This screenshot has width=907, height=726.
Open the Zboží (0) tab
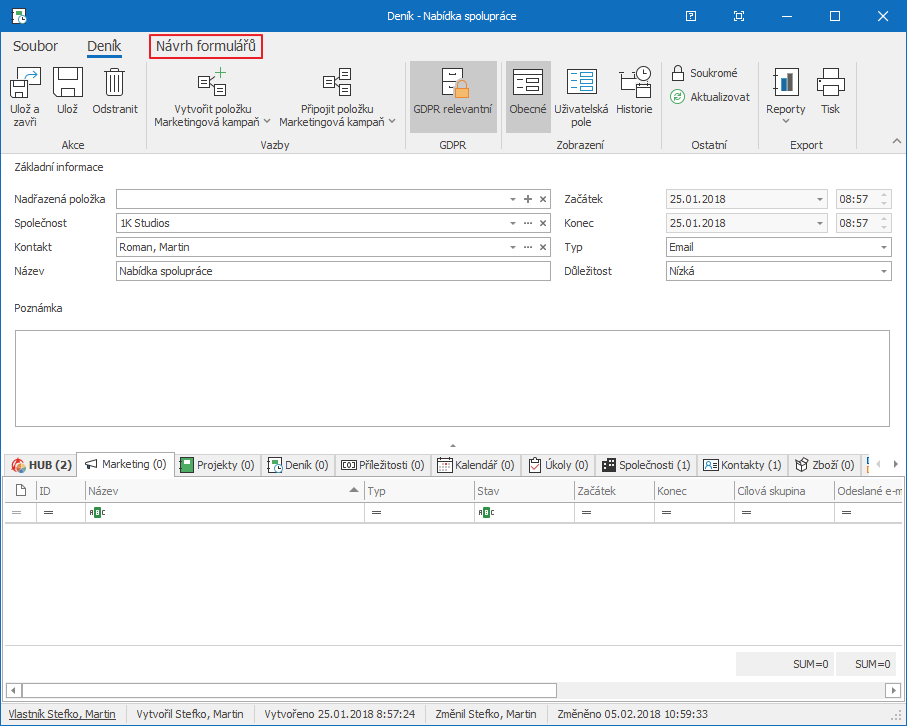pyautogui.click(x=824, y=465)
